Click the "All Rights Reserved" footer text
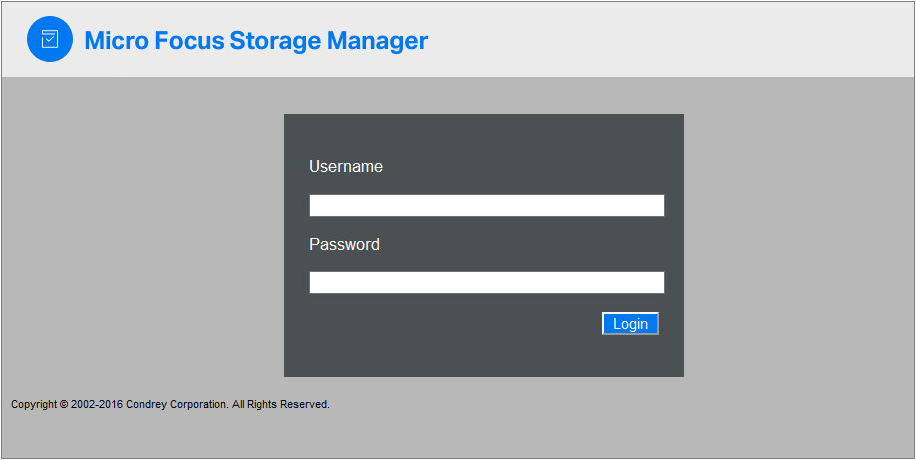The image size is (917, 460). pyautogui.click(x=281, y=405)
